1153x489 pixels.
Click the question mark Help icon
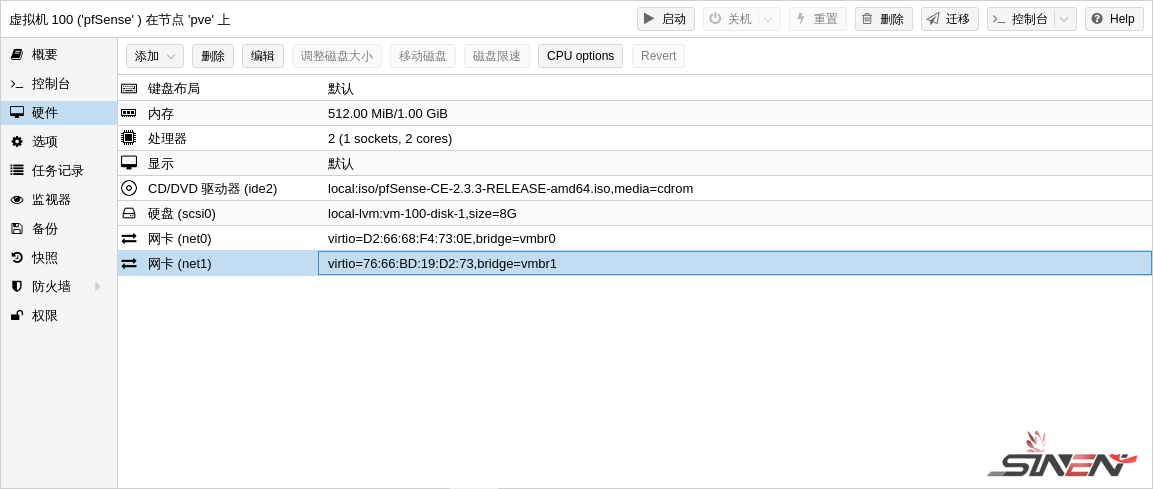1097,18
